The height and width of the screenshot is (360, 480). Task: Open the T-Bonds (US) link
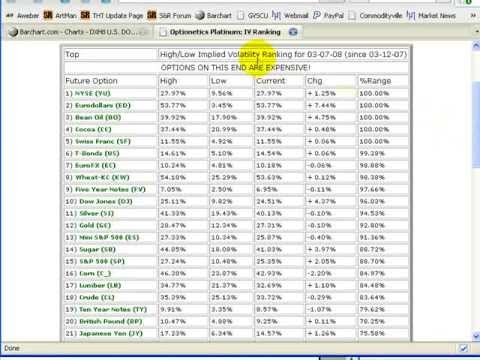pyautogui.click(x=97, y=154)
